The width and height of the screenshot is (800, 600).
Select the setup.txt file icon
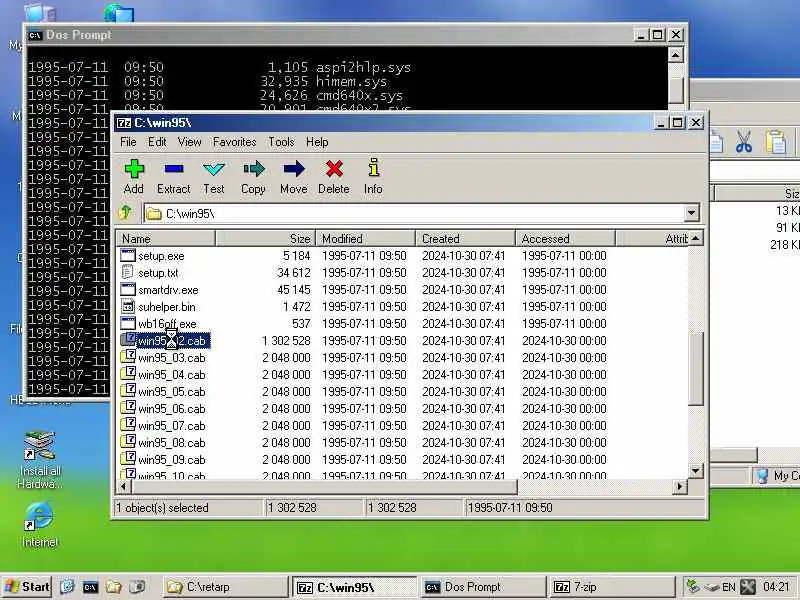128,272
